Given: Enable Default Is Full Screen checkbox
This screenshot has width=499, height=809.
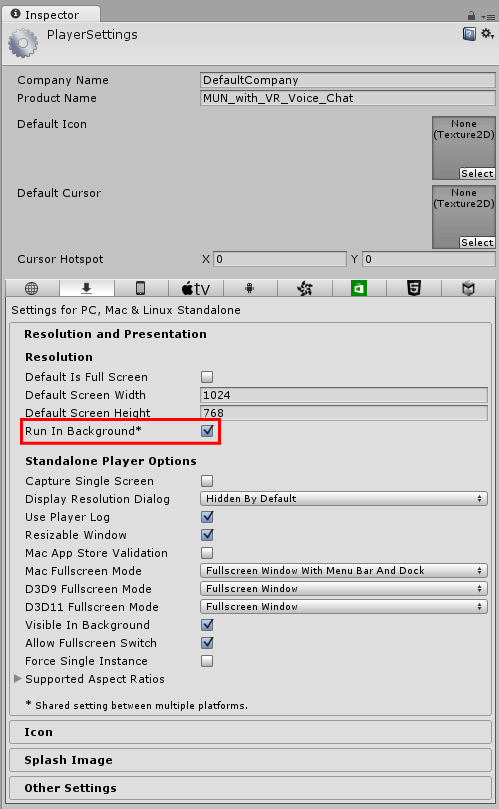Looking at the screenshot, I should pos(207,377).
